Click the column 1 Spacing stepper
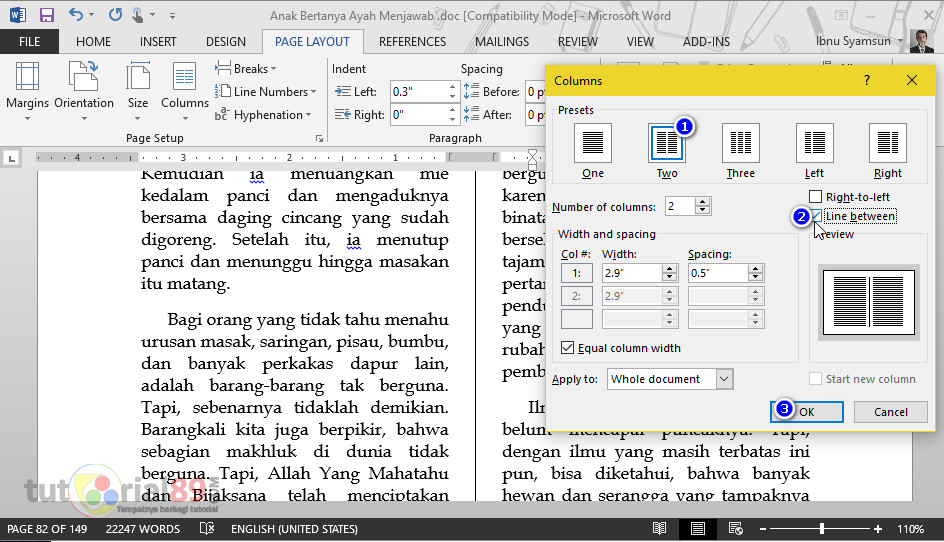Viewport: 944px width, 542px height. 755,273
